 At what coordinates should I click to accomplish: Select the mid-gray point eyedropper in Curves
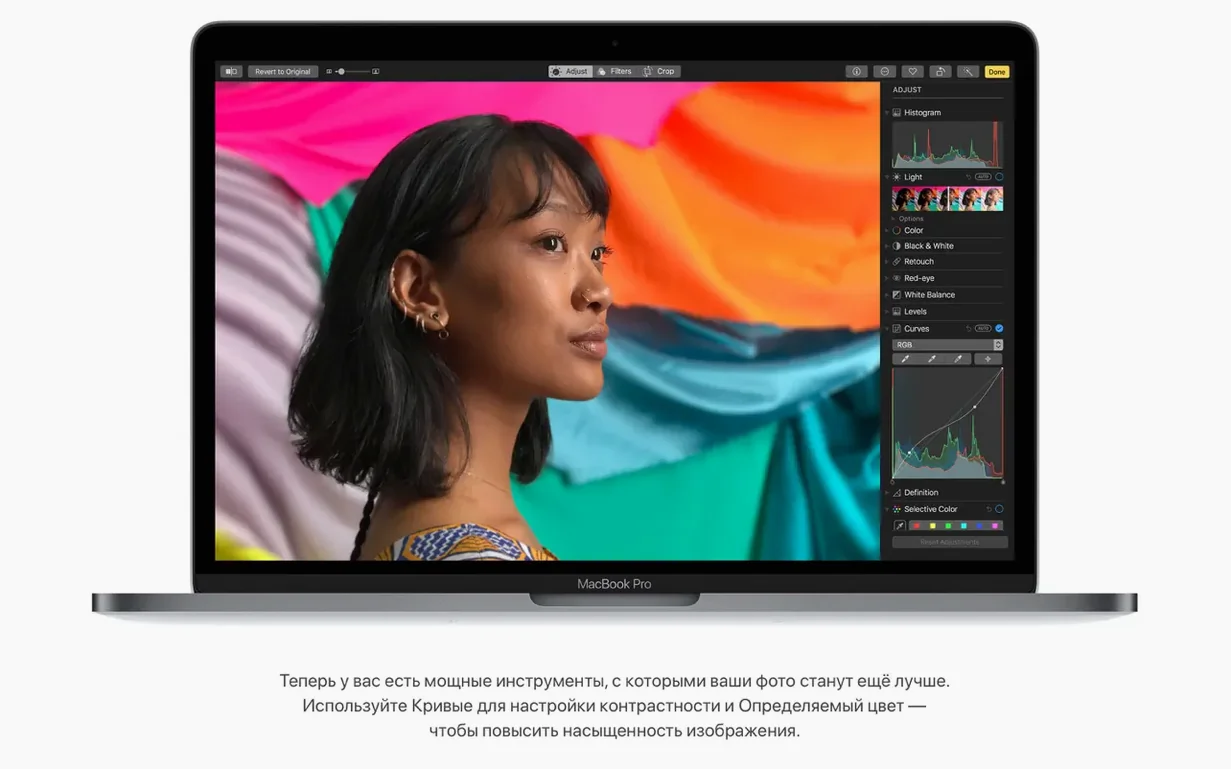[x=933, y=359]
